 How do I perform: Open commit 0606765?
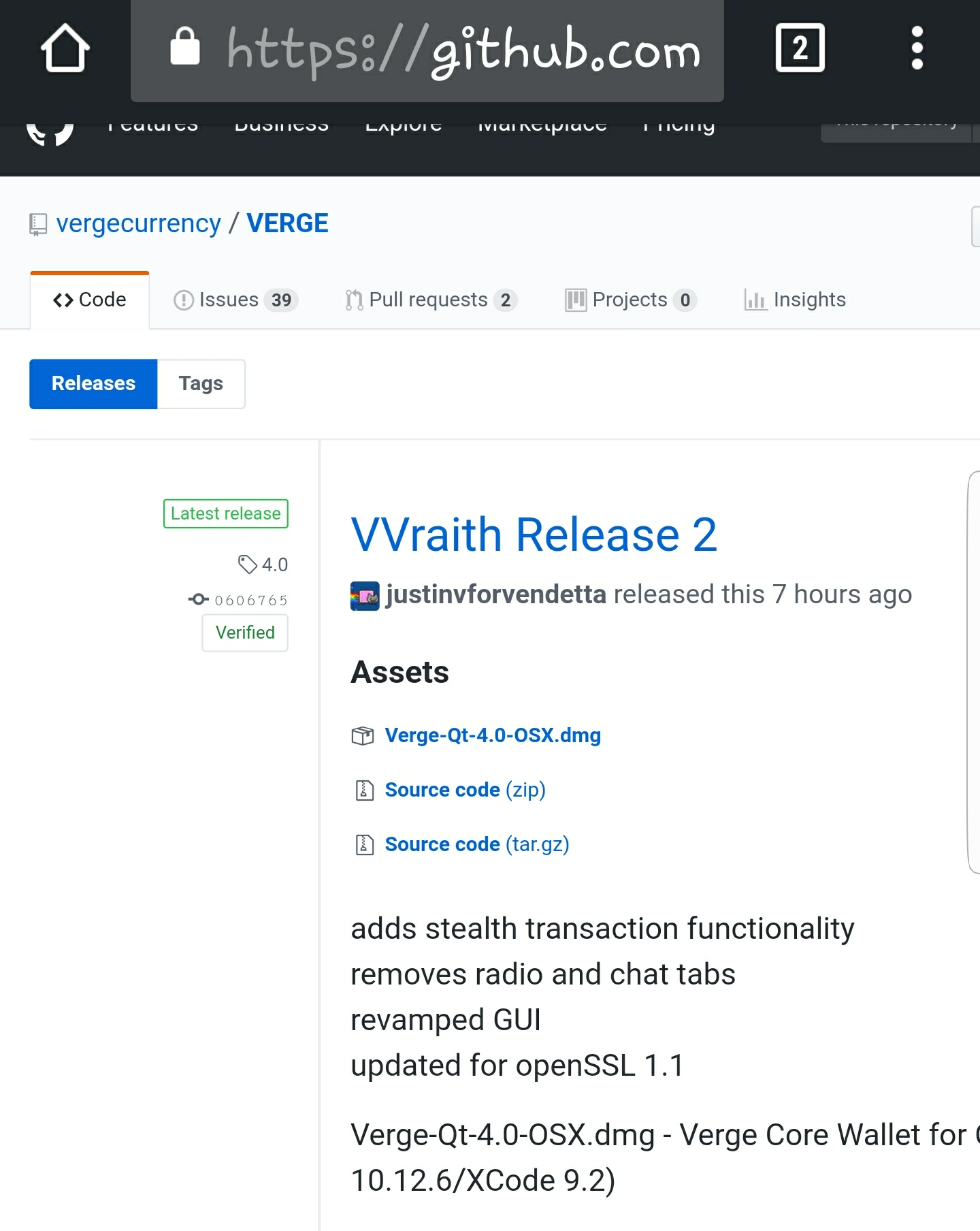(251, 600)
